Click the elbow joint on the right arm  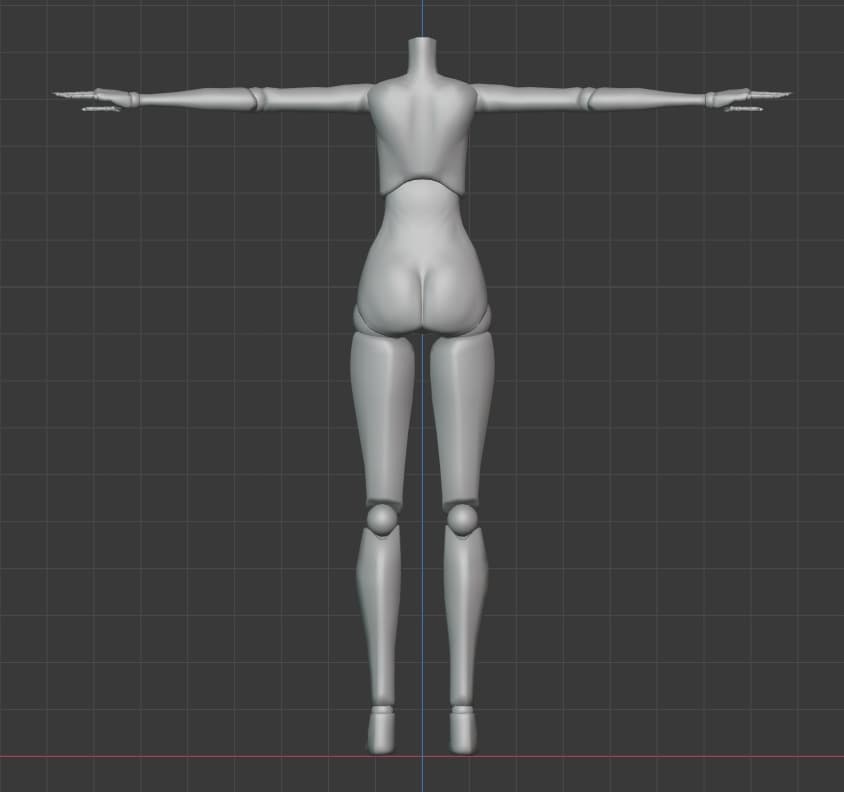[x=588, y=98]
